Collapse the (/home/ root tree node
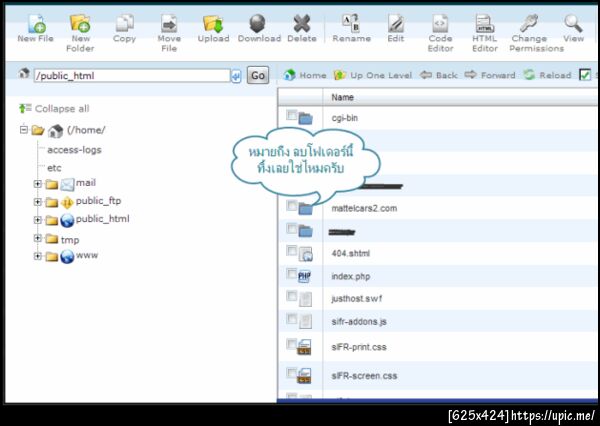Screen dimensions: 600x426 pos(24,130)
